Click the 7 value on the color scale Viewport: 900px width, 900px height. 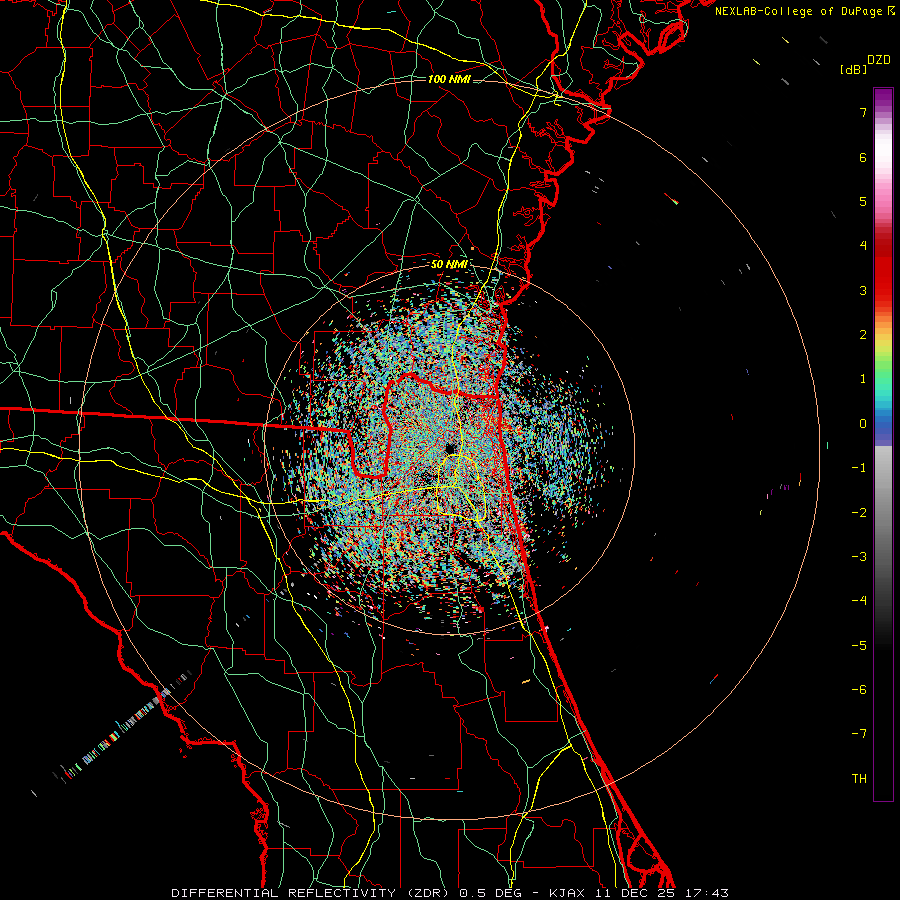(863, 112)
